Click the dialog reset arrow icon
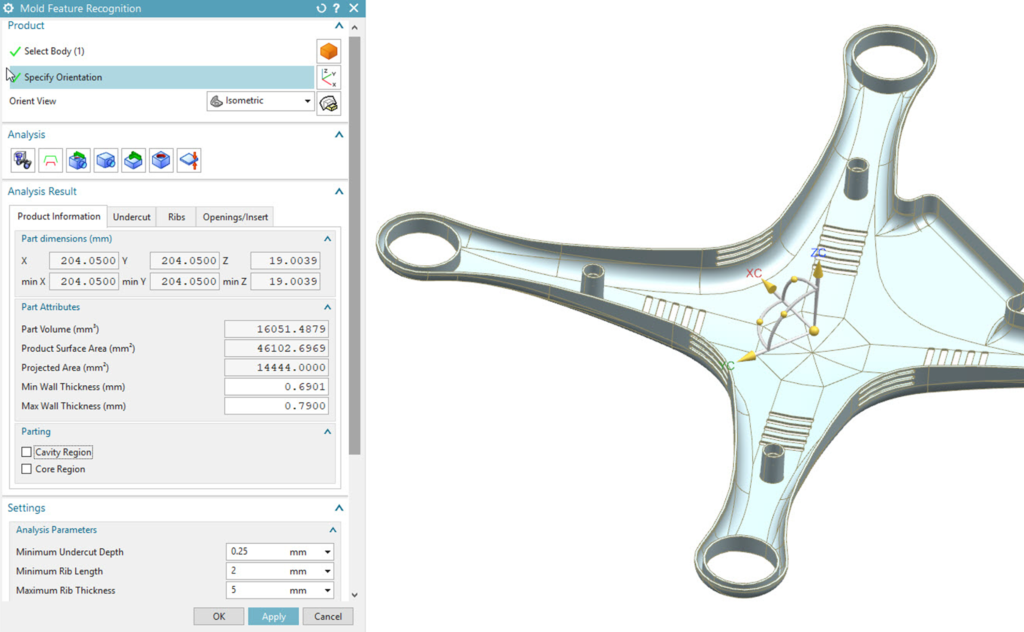Screen dimensions: 1024x632 coord(321,8)
